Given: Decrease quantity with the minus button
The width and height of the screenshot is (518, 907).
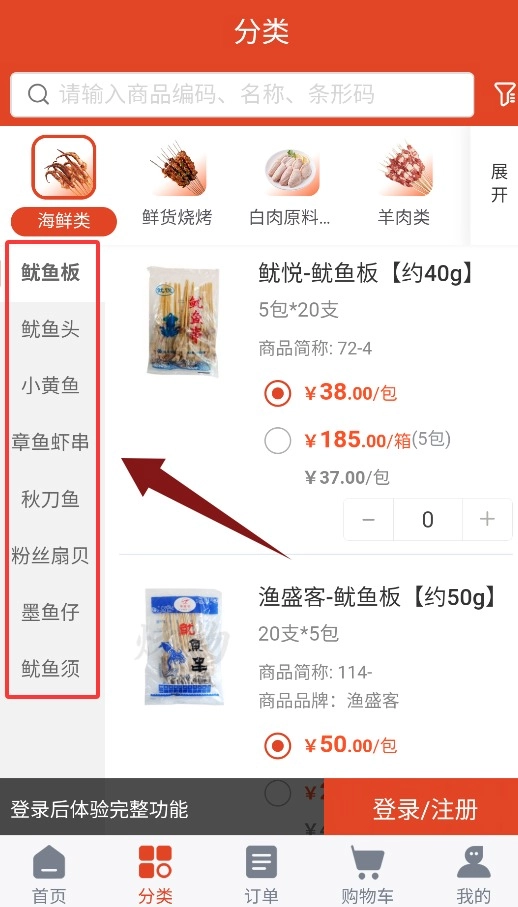Looking at the screenshot, I should [x=369, y=519].
